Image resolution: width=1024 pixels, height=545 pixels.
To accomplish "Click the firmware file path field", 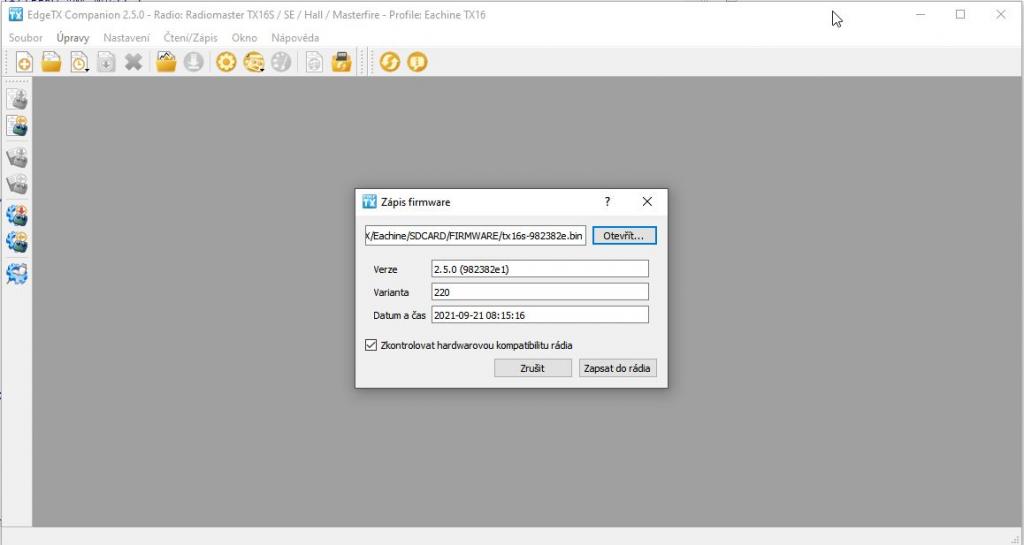I will [x=475, y=236].
